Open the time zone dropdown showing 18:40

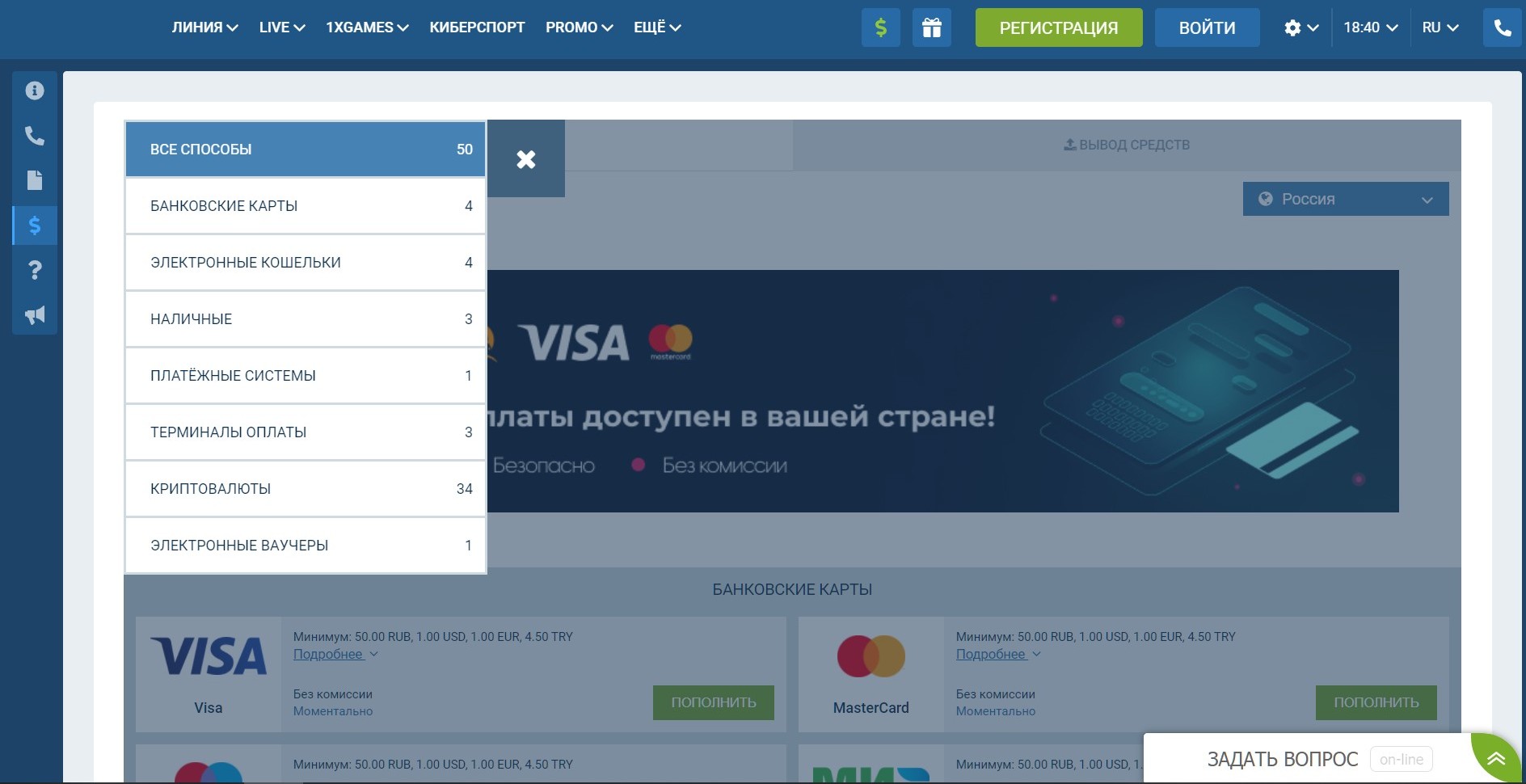(x=1371, y=27)
